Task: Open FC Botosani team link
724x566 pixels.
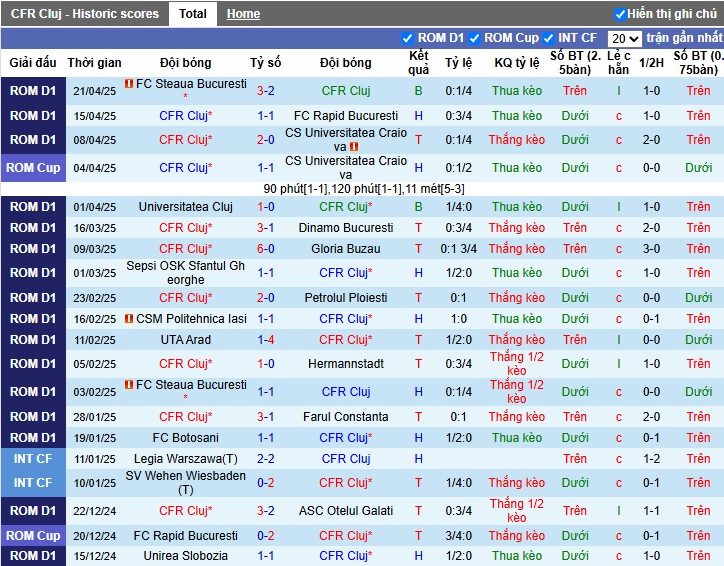Action: (x=186, y=438)
